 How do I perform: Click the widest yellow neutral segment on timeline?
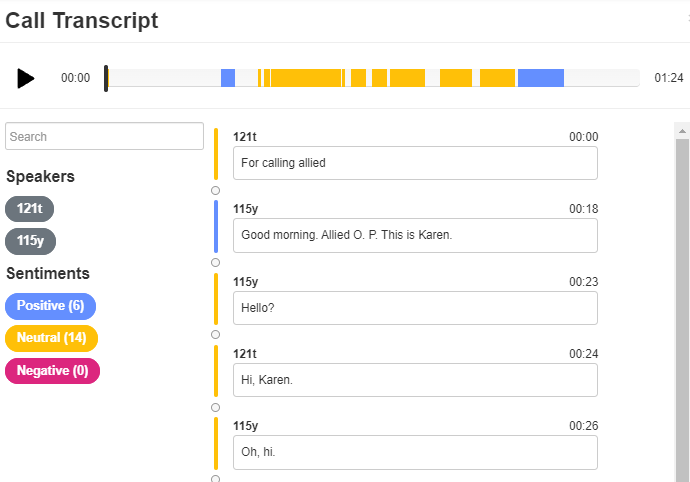pos(306,78)
